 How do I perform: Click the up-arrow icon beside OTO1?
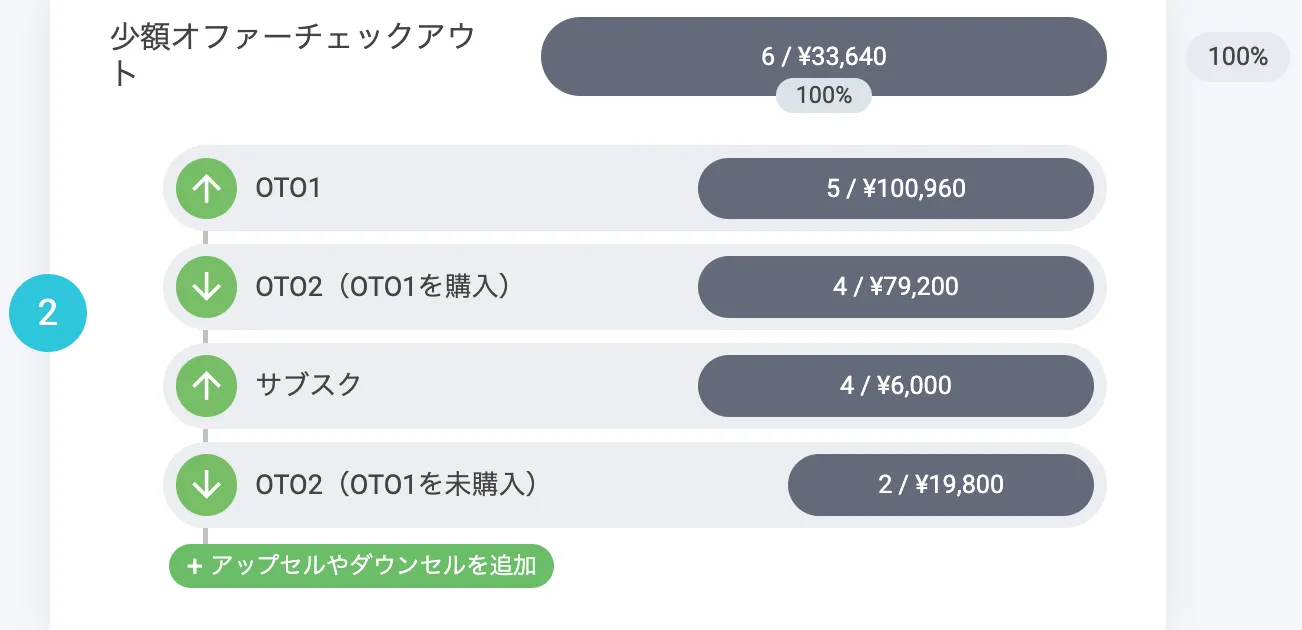tap(206, 189)
